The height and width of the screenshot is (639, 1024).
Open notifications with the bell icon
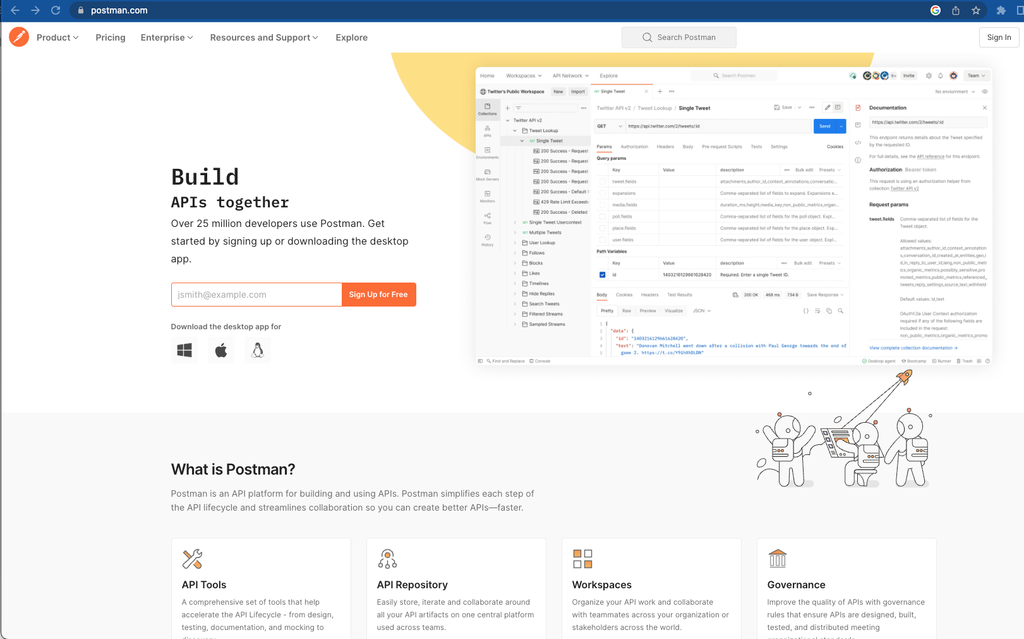[x=940, y=76]
